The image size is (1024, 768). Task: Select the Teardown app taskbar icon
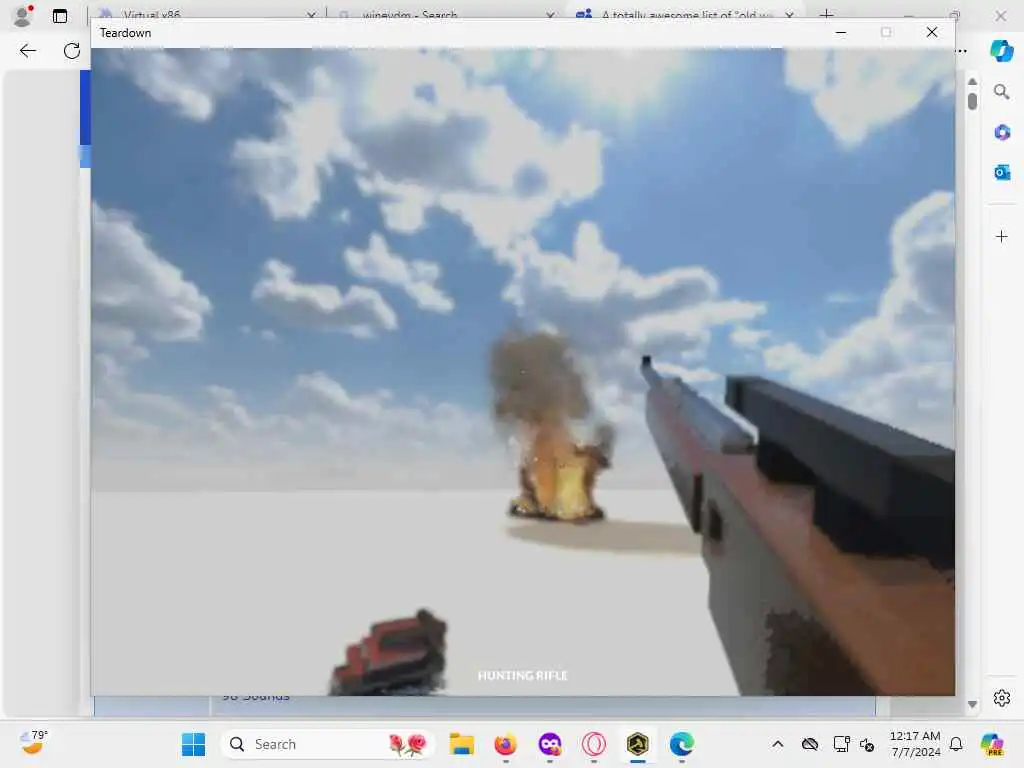pos(638,744)
